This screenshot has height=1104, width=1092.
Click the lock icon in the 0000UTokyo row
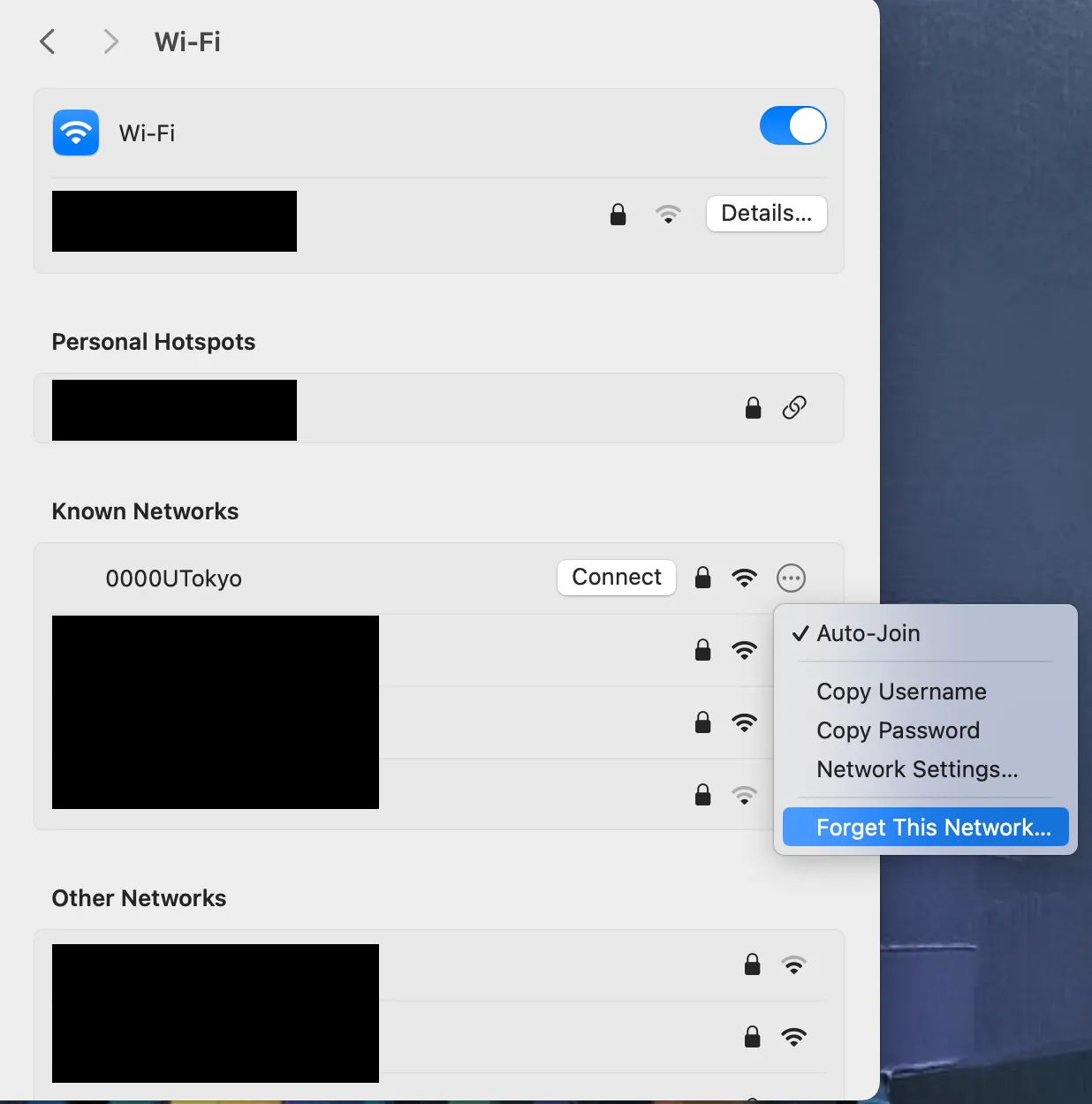[x=703, y=578]
